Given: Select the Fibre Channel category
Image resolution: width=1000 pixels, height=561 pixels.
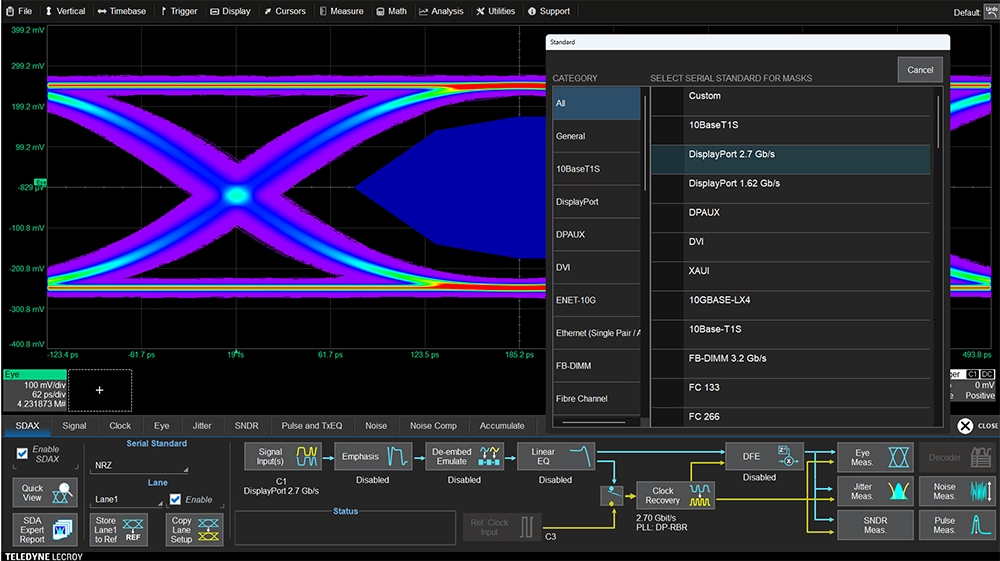Looking at the screenshot, I should coord(596,398).
